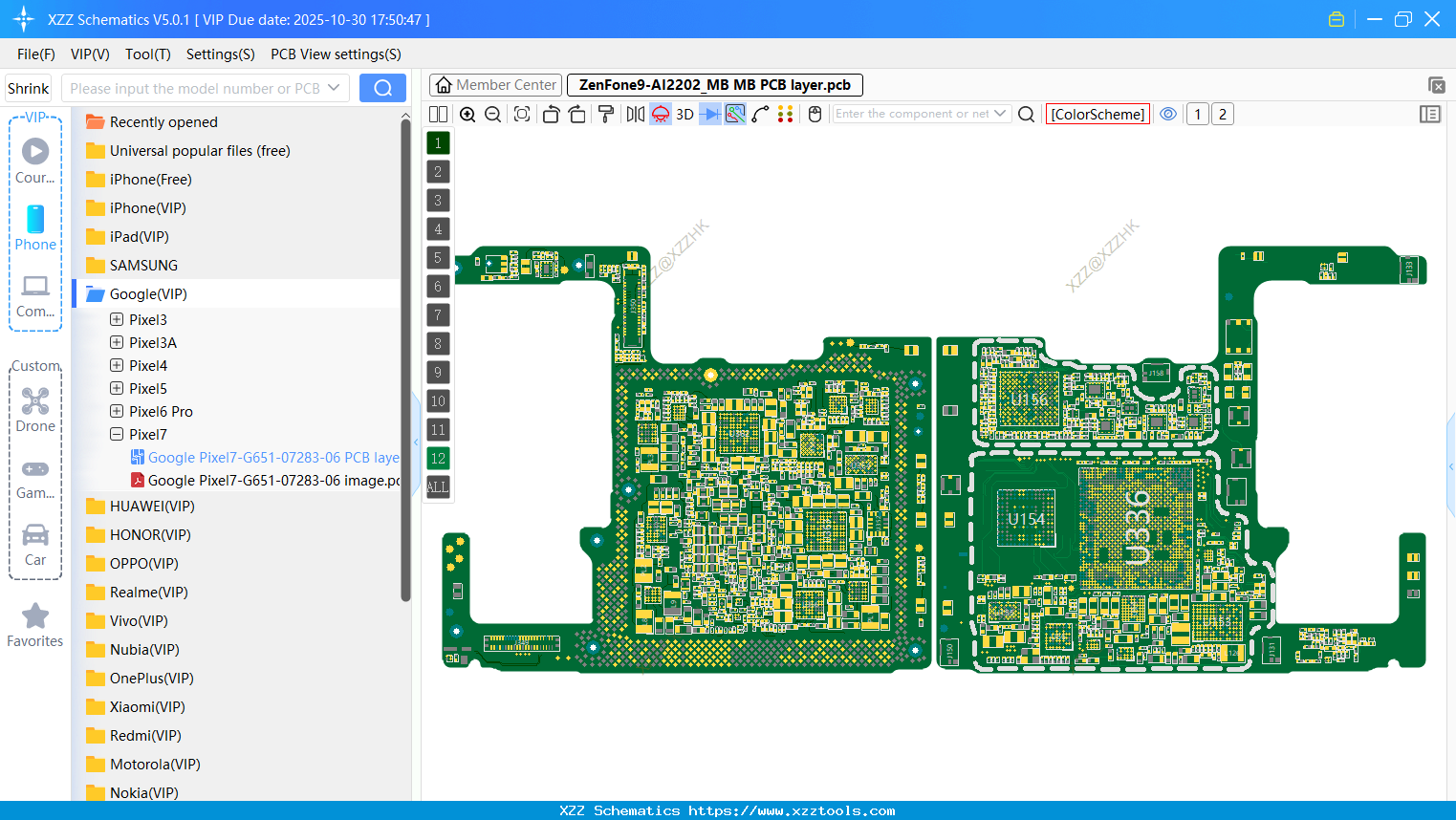Image resolution: width=1456 pixels, height=820 pixels.
Task: Toggle the red highlight lamp tool
Action: pos(661,114)
